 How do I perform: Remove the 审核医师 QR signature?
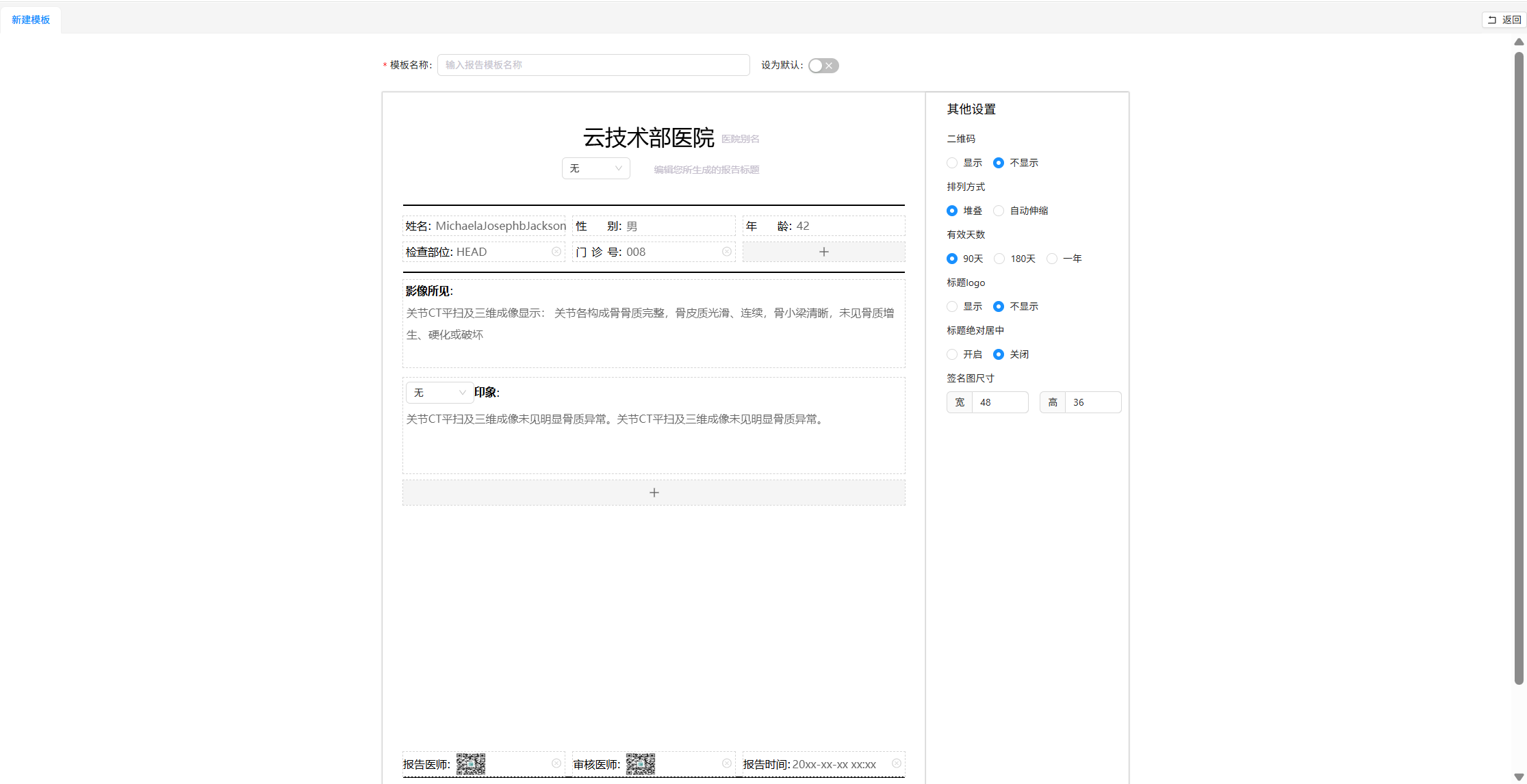point(726,763)
